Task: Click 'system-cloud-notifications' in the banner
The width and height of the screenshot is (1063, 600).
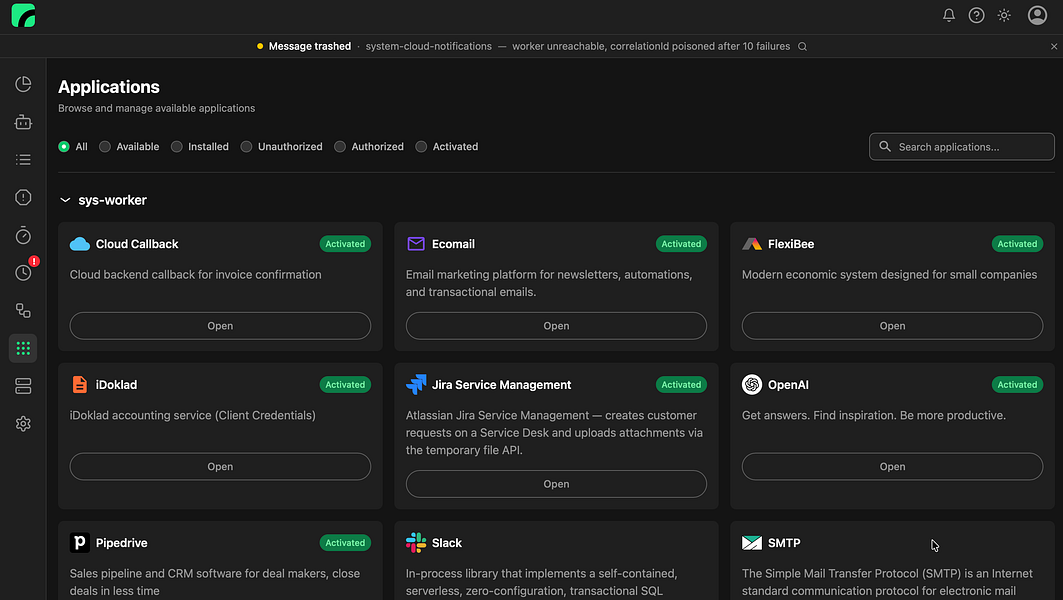Action: pyautogui.click(x=428, y=46)
